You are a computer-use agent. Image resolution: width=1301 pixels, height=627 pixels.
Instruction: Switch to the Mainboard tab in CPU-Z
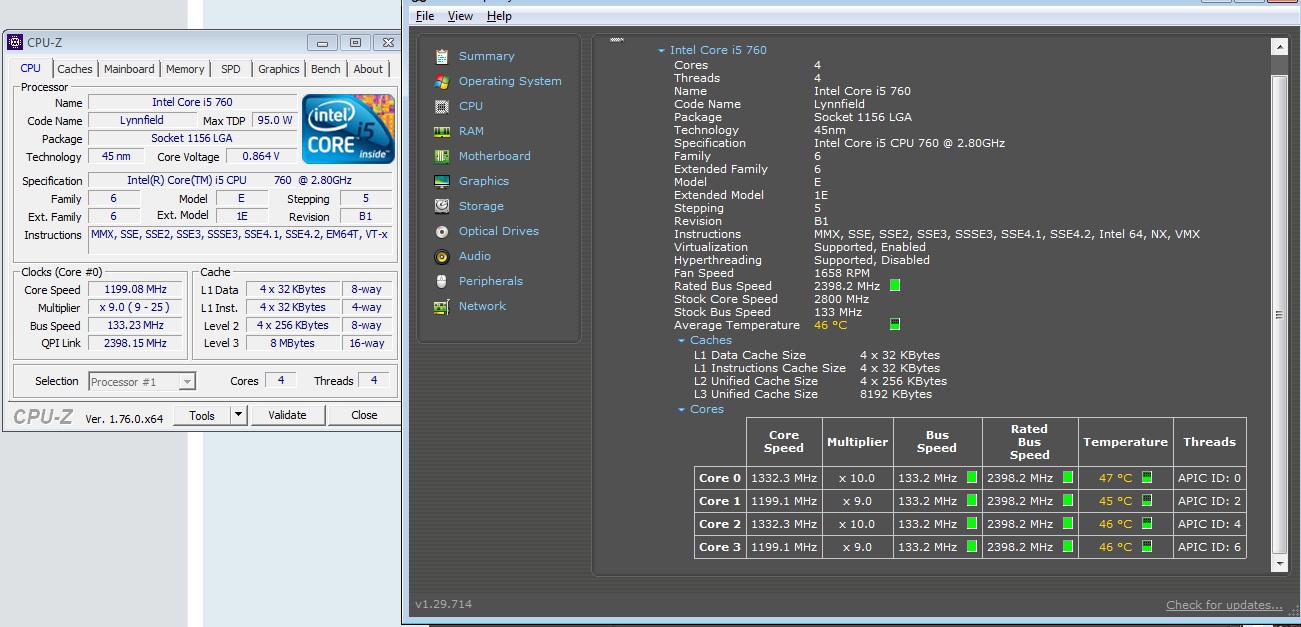point(129,69)
